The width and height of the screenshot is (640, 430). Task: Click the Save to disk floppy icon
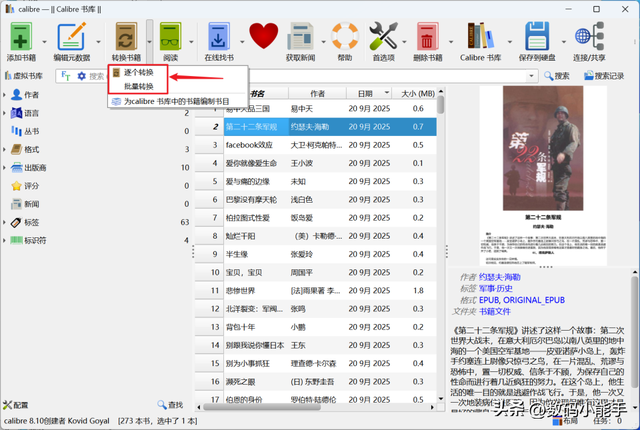[537, 37]
